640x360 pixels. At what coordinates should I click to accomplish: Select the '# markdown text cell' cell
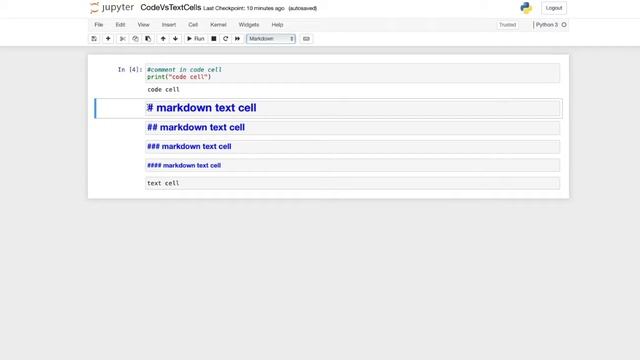[x=353, y=108]
